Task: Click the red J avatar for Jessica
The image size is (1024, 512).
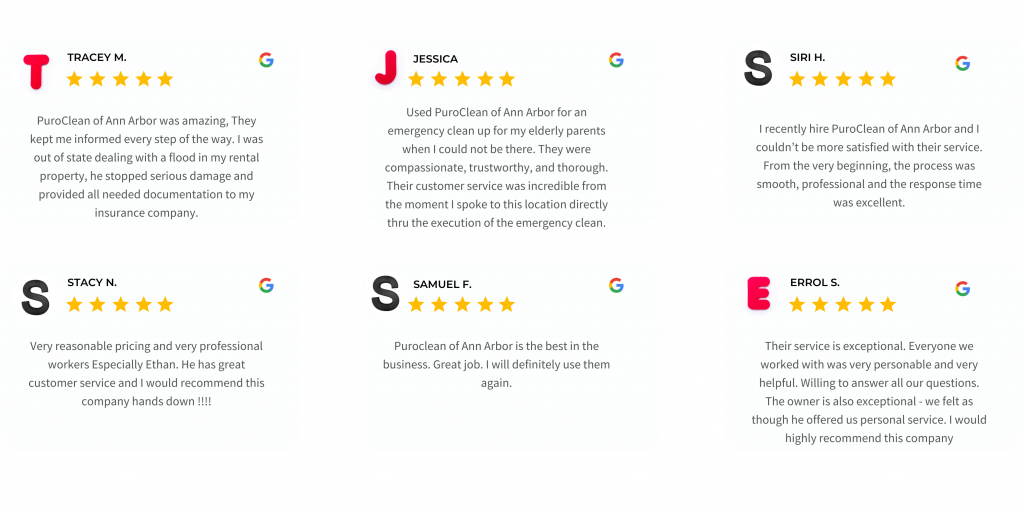Action: coord(386,67)
